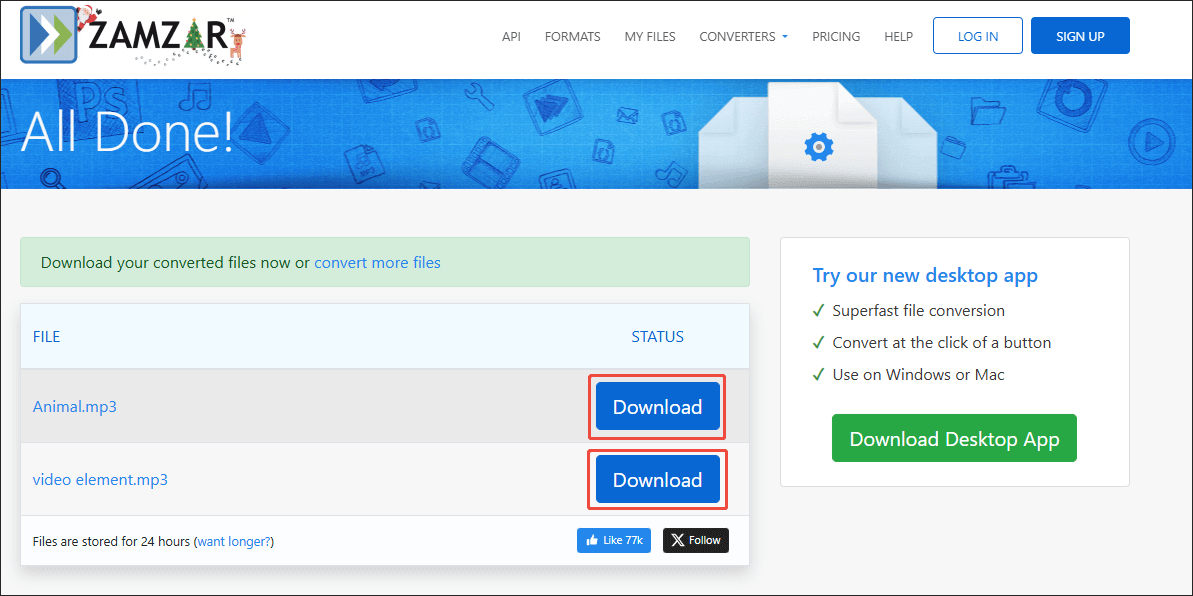Download the video element.mp3 file
Screen dimensions: 1193x596
[657, 479]
